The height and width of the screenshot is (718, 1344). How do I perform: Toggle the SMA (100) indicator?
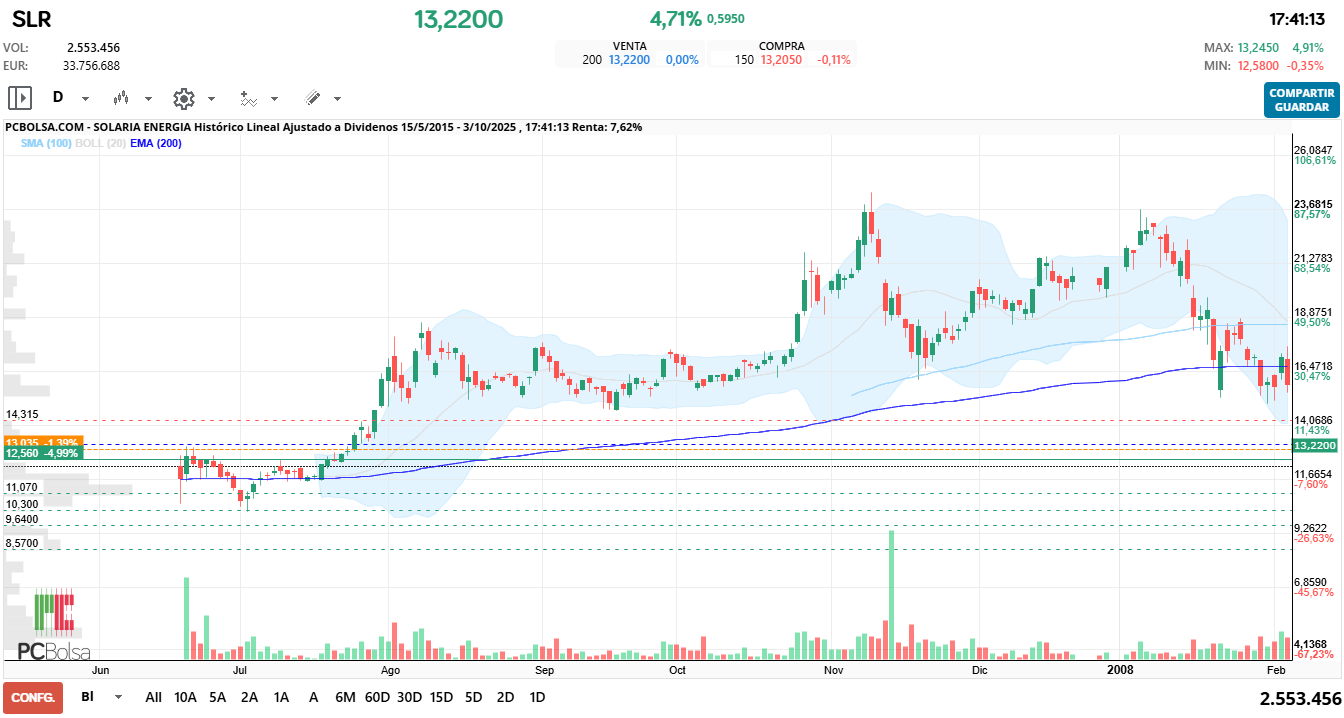tap(45, 143)
